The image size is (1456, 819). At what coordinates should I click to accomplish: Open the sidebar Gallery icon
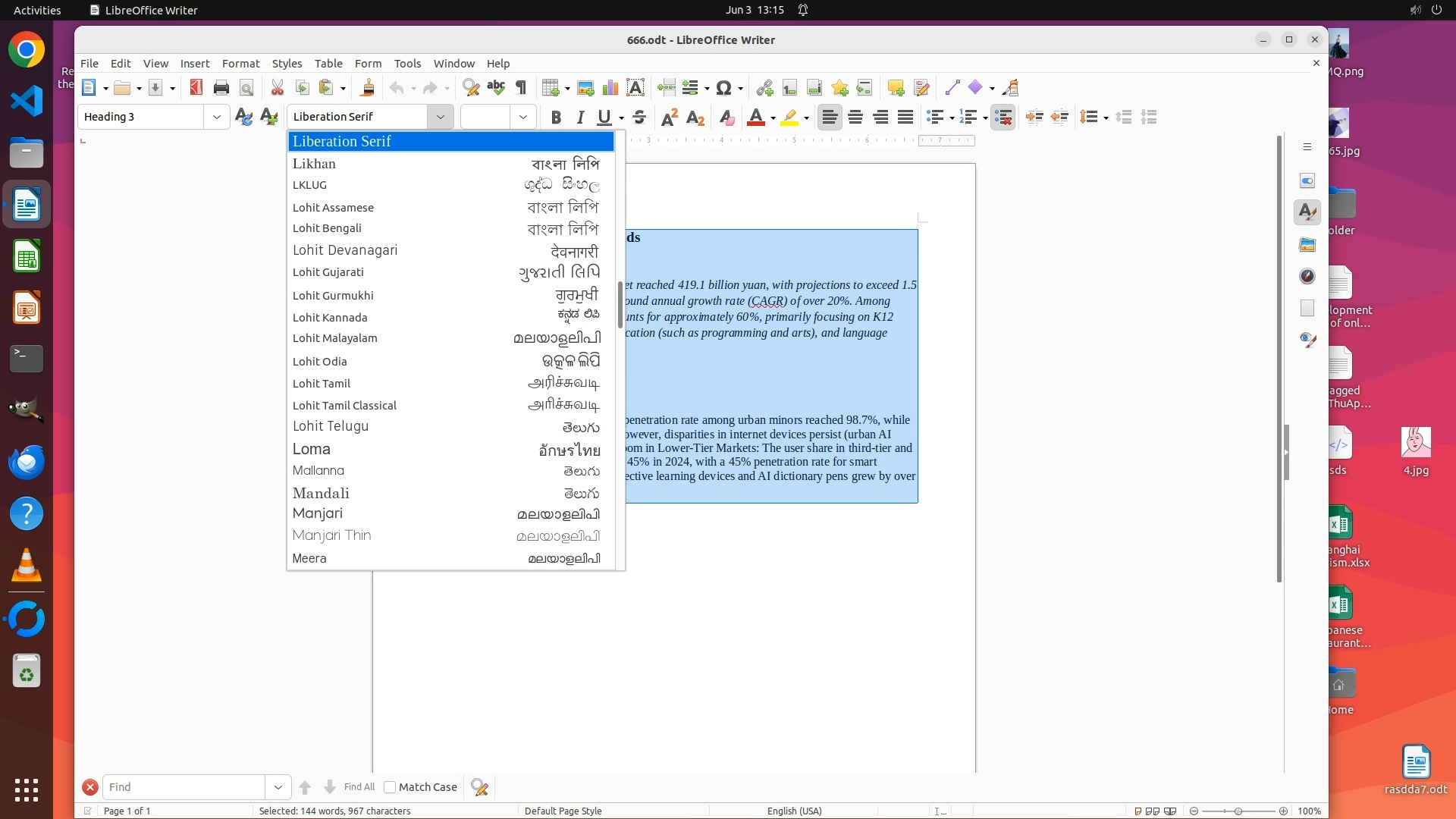(1307, 244)
